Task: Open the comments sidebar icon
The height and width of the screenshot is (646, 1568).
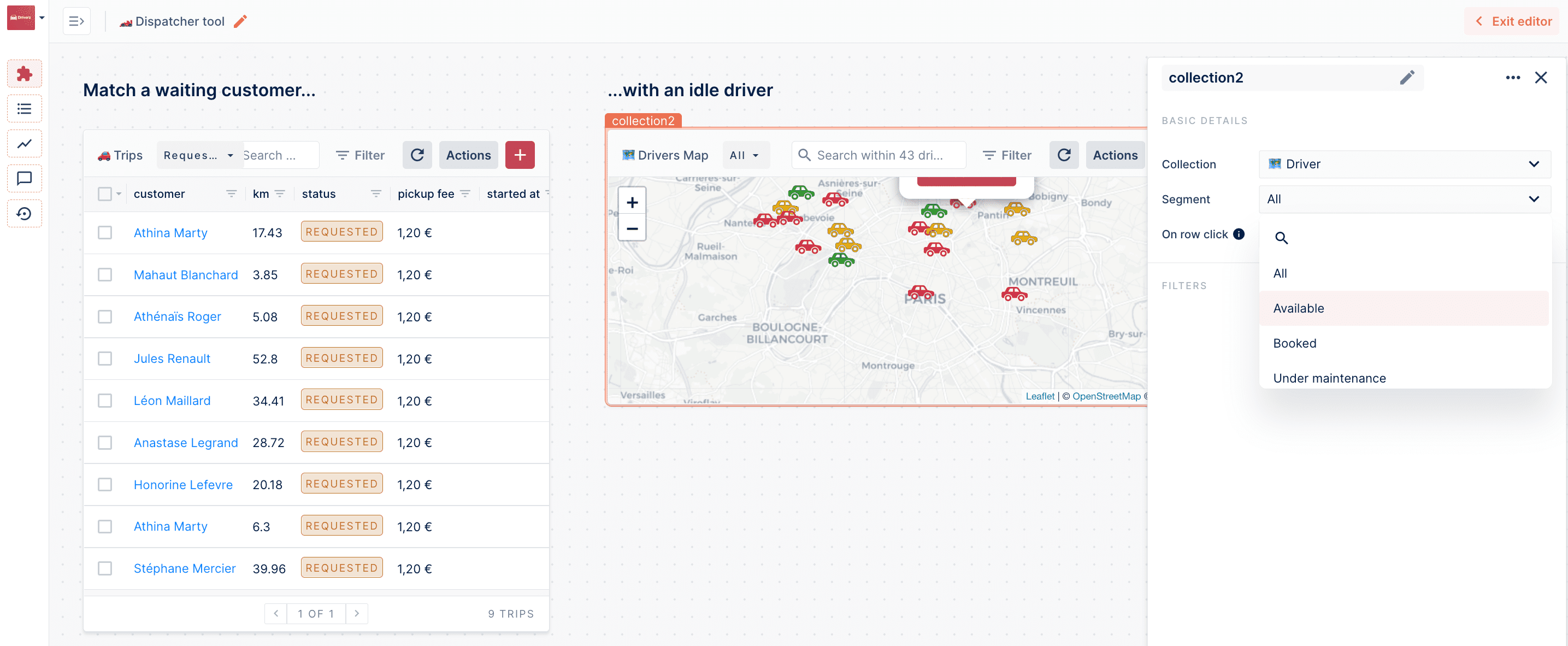Action: coord(25,178)
